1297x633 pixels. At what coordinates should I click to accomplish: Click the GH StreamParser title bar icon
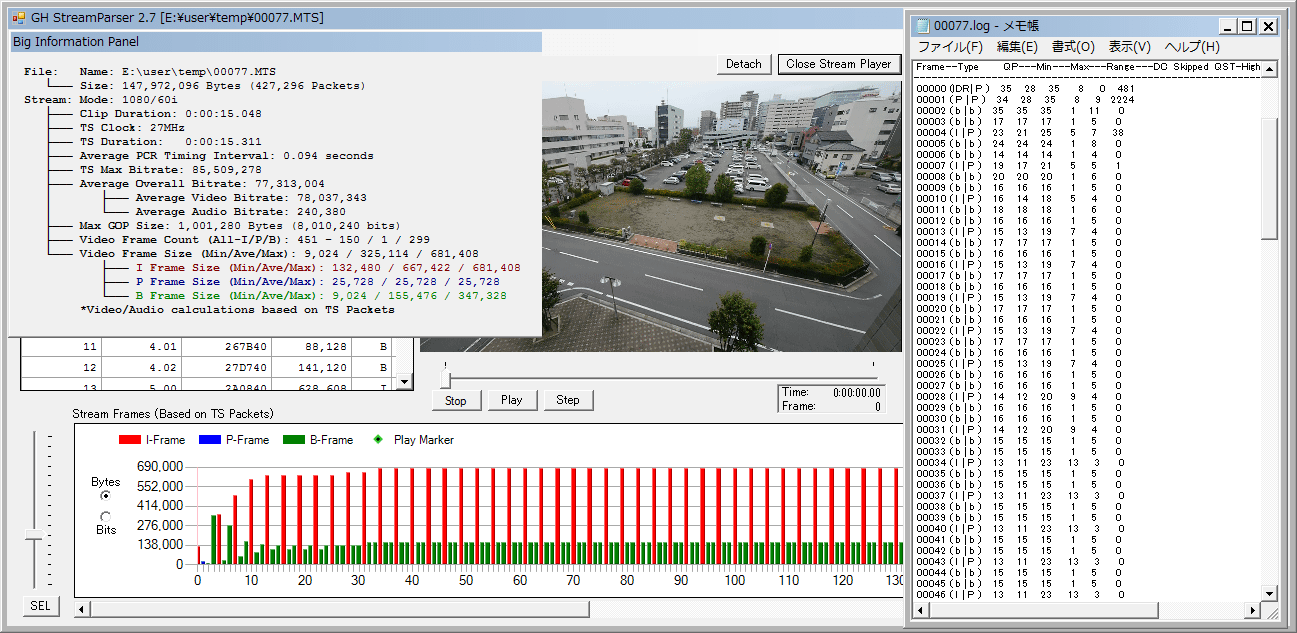(18, 18)
